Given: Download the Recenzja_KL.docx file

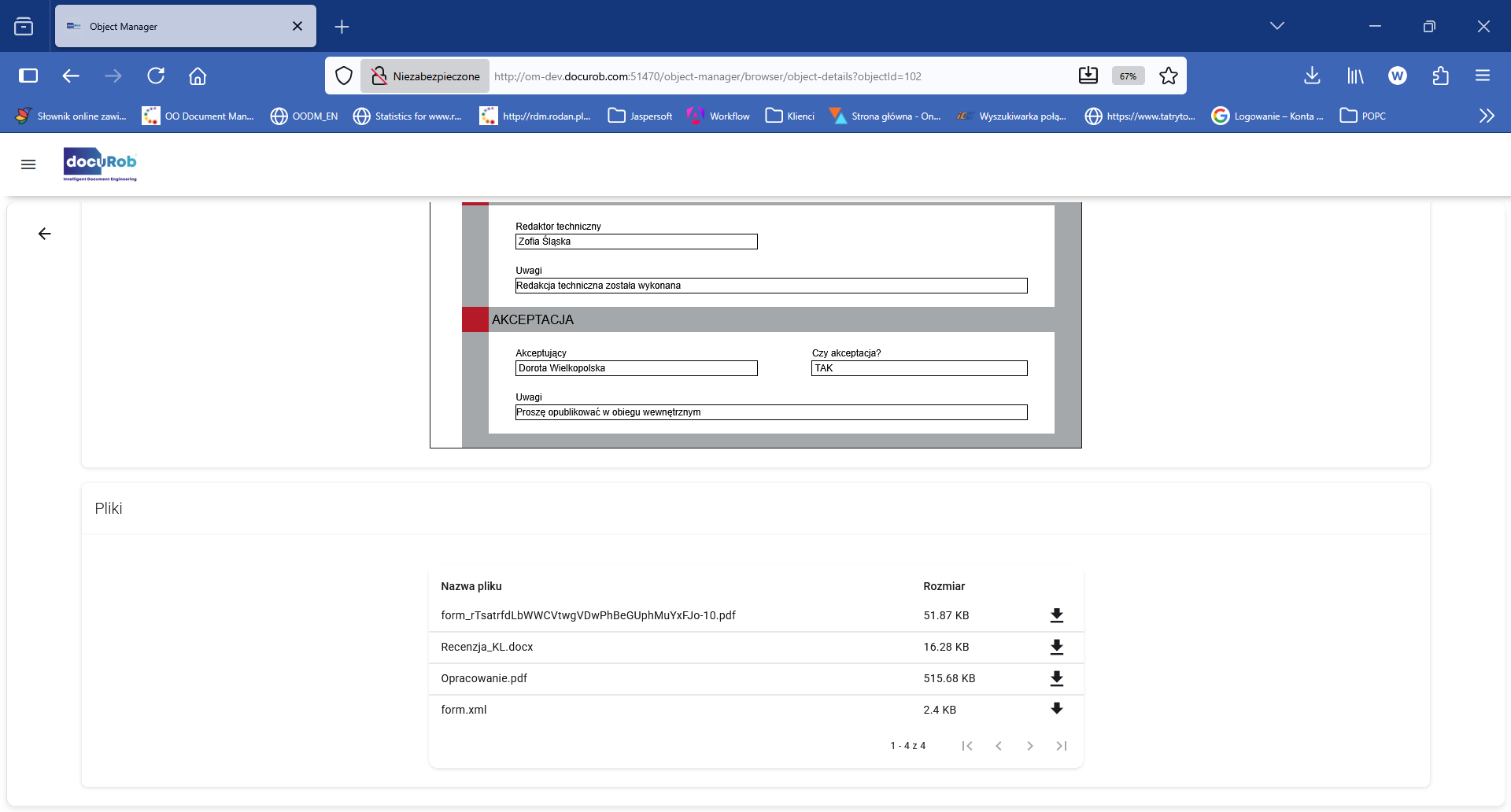Looking at the screenshot, I should click(x=1058, y=647).
